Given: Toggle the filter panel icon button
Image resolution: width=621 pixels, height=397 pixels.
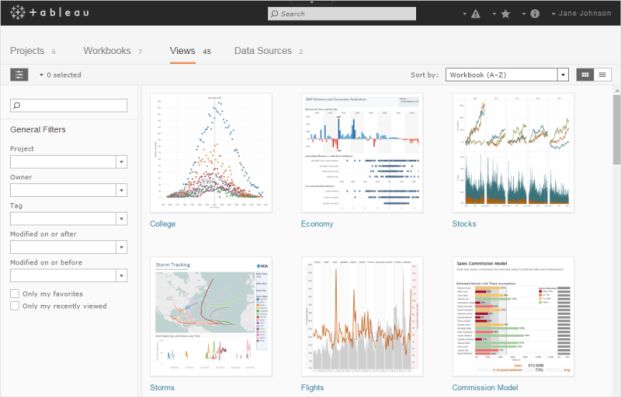Looking at the screenshot, I should click(x=19, y=74).
